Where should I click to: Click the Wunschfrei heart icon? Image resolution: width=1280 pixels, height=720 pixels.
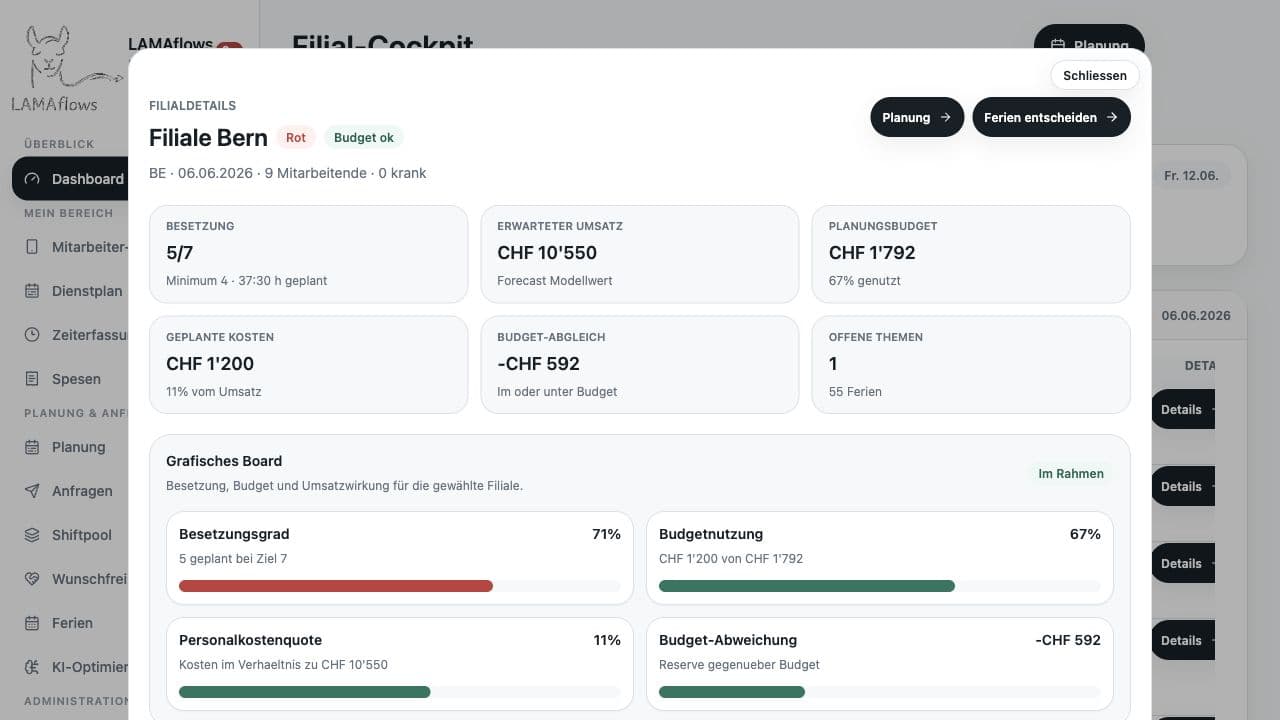32,579
